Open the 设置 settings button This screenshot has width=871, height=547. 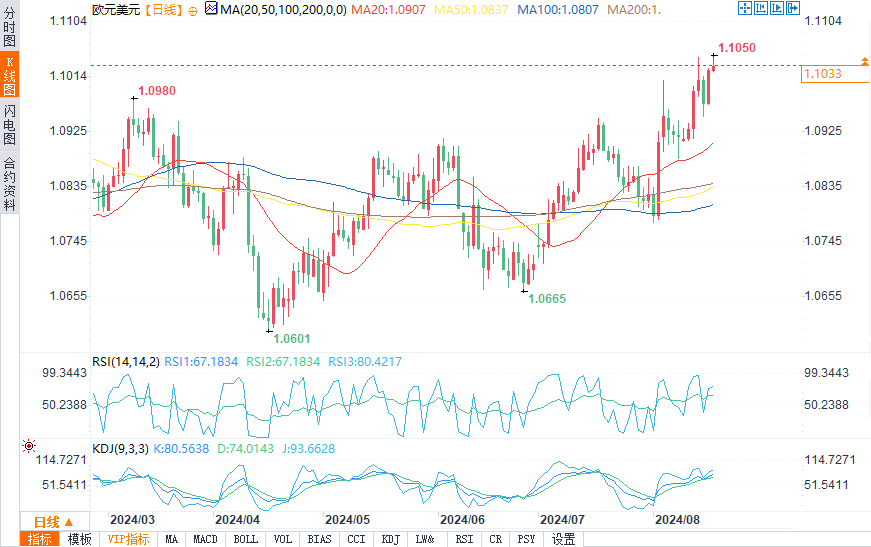[x=563, y=539]
